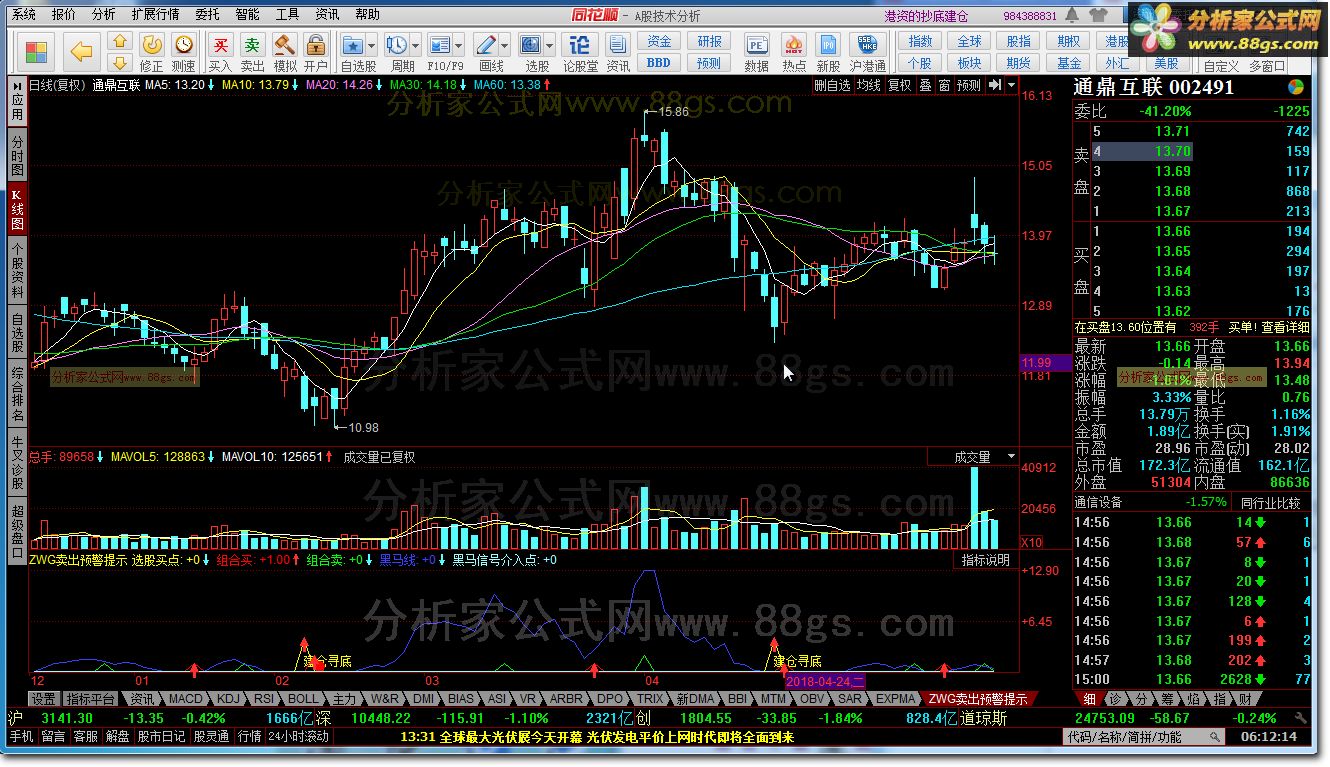The image size is (1330, 767).
Task: Expand the 自选股 dropdown arrow
Action: (x=371, y=46)
